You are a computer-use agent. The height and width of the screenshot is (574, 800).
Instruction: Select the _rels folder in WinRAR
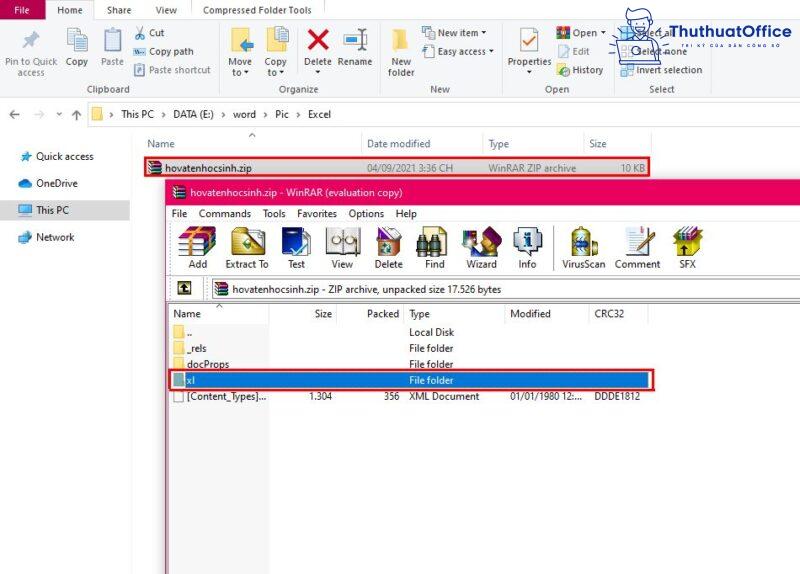click(x=196, y=348)
